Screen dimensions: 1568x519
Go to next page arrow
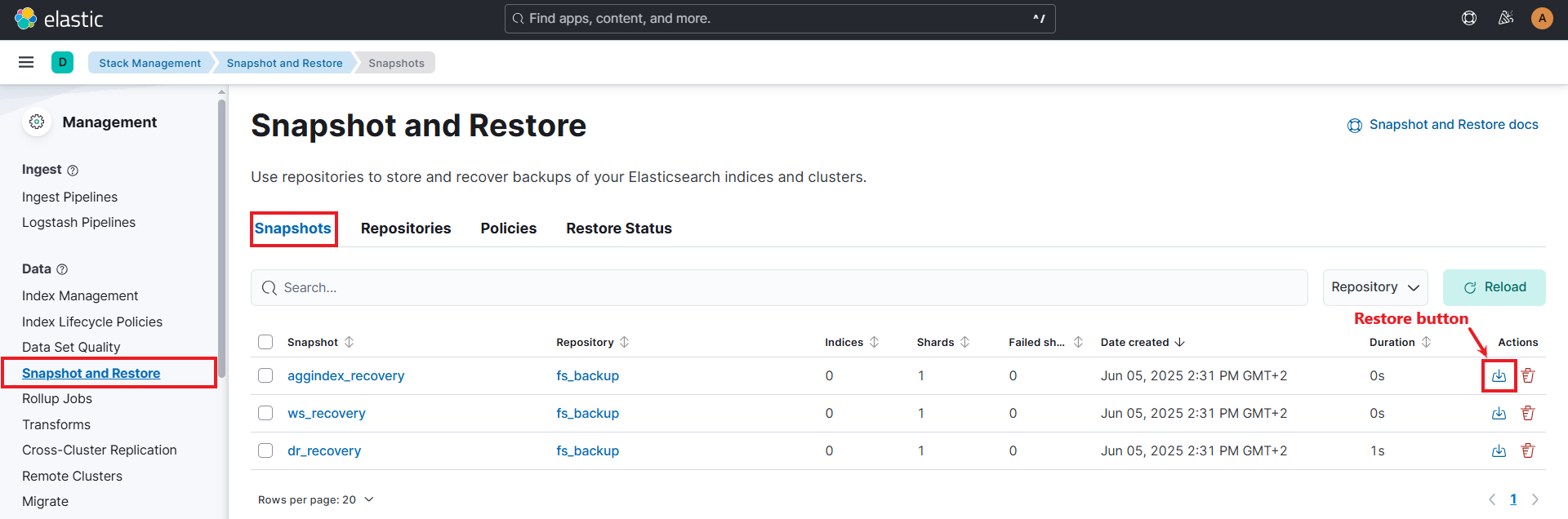click(1535, 499)
